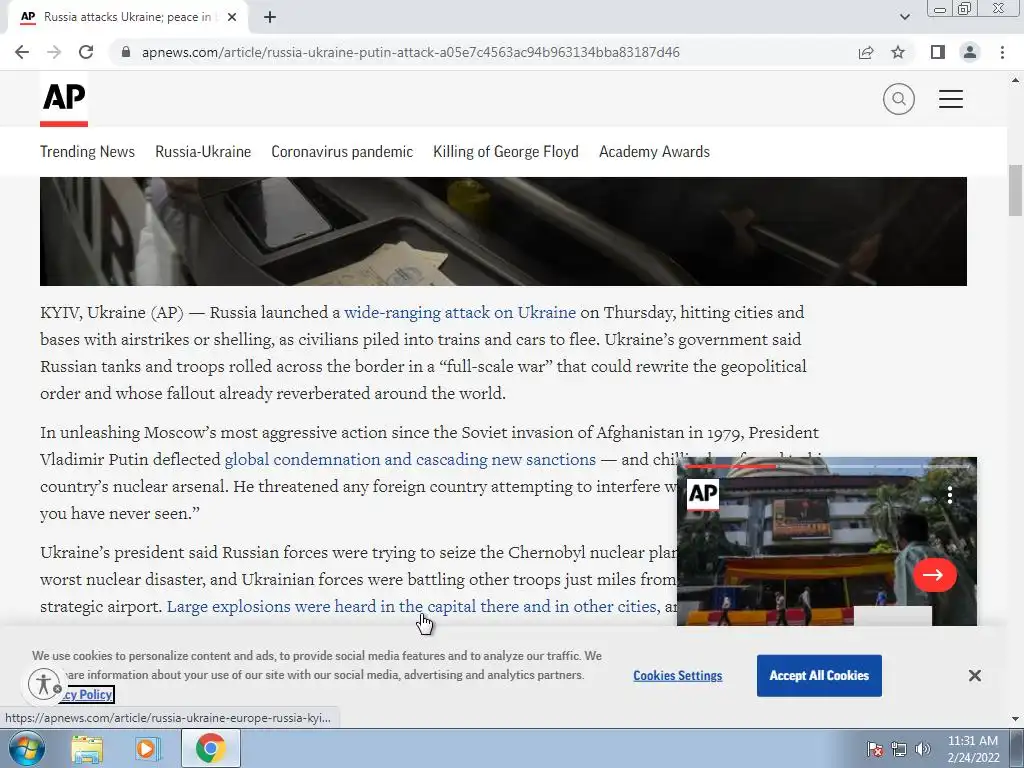Open Large explosions were heard link

(x=411, y=607)
